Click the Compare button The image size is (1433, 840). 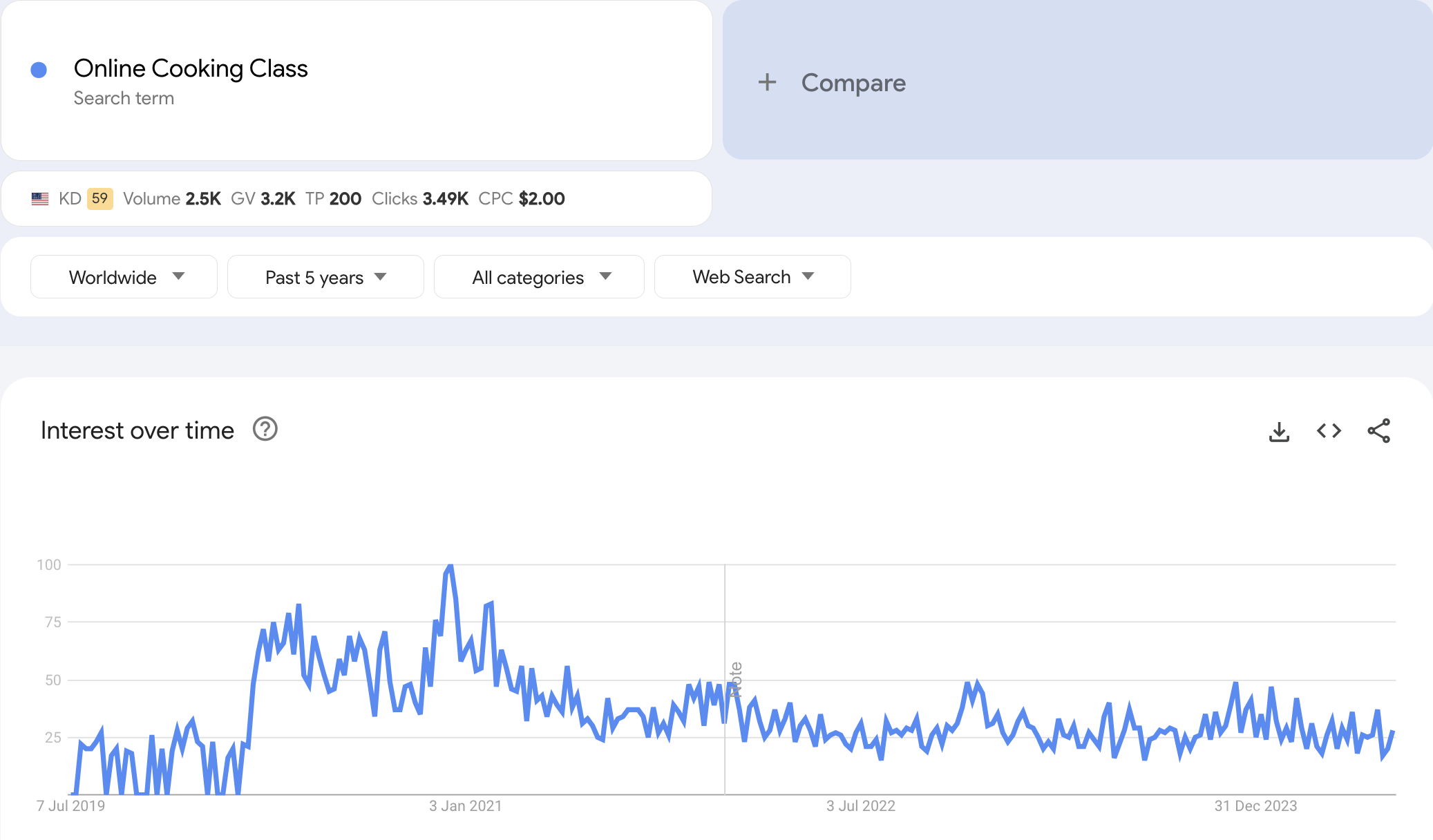pos(853,83)
